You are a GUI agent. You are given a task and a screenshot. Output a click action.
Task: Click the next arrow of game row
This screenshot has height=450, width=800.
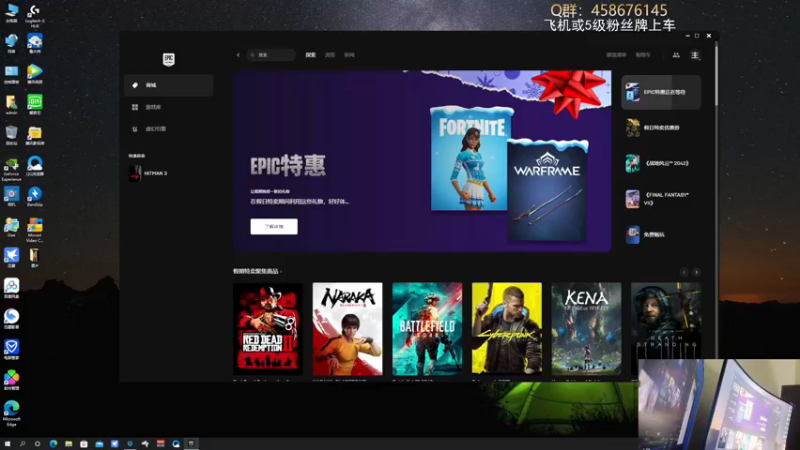tap(696, 272)
